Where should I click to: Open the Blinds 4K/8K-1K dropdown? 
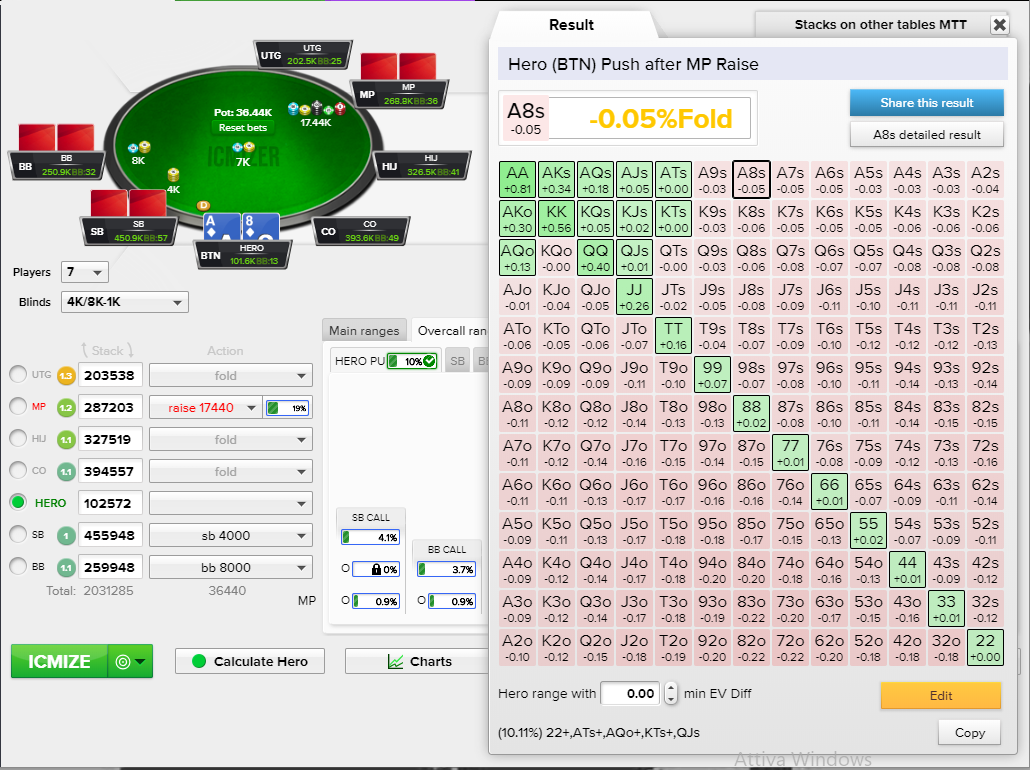(125, 302)
